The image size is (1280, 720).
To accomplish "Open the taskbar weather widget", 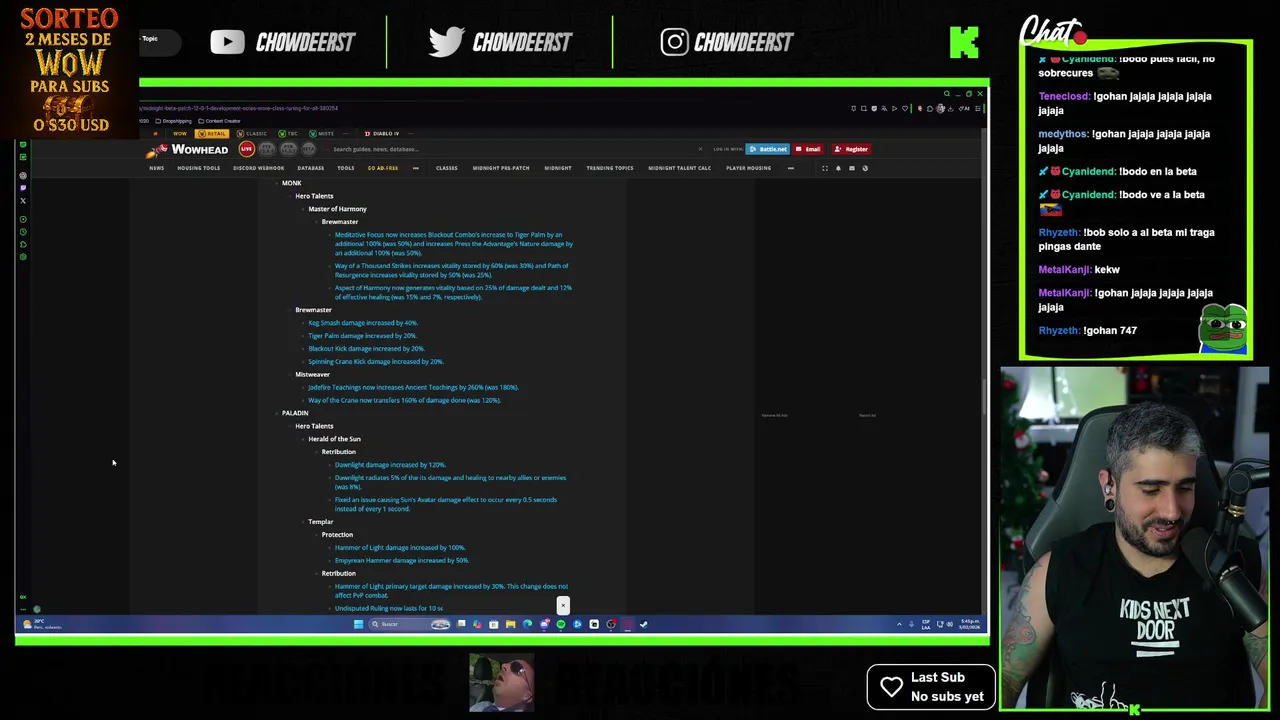I will coord(42,624).
